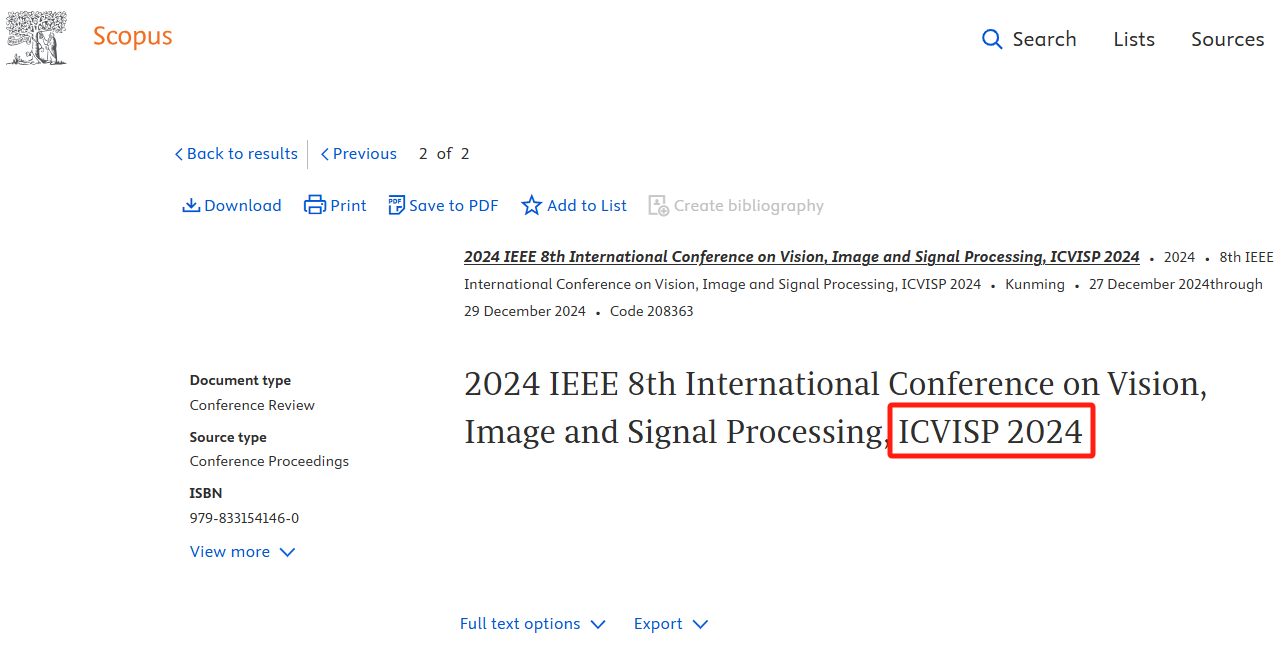Click the Scopus brand name
The width and height of the screenshot is (1288, 670).
pos(132,37)
